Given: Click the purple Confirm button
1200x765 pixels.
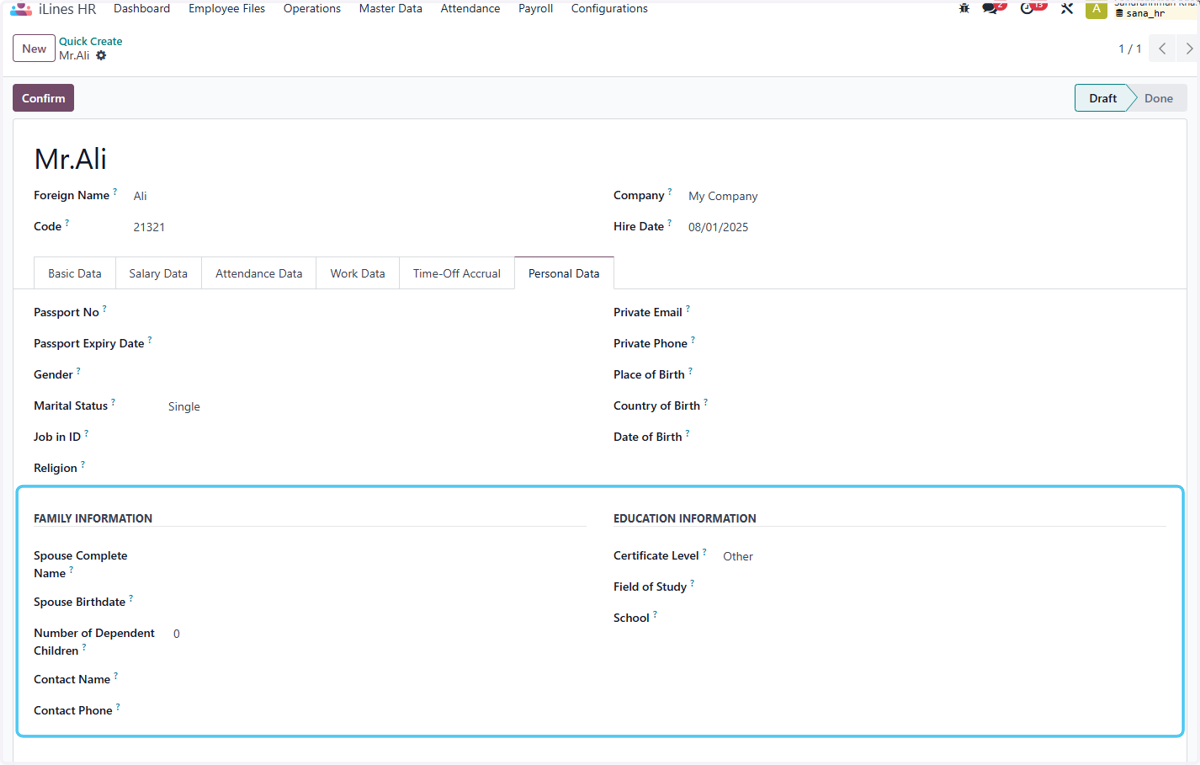Looking at the screenshot, I should 44,98.
